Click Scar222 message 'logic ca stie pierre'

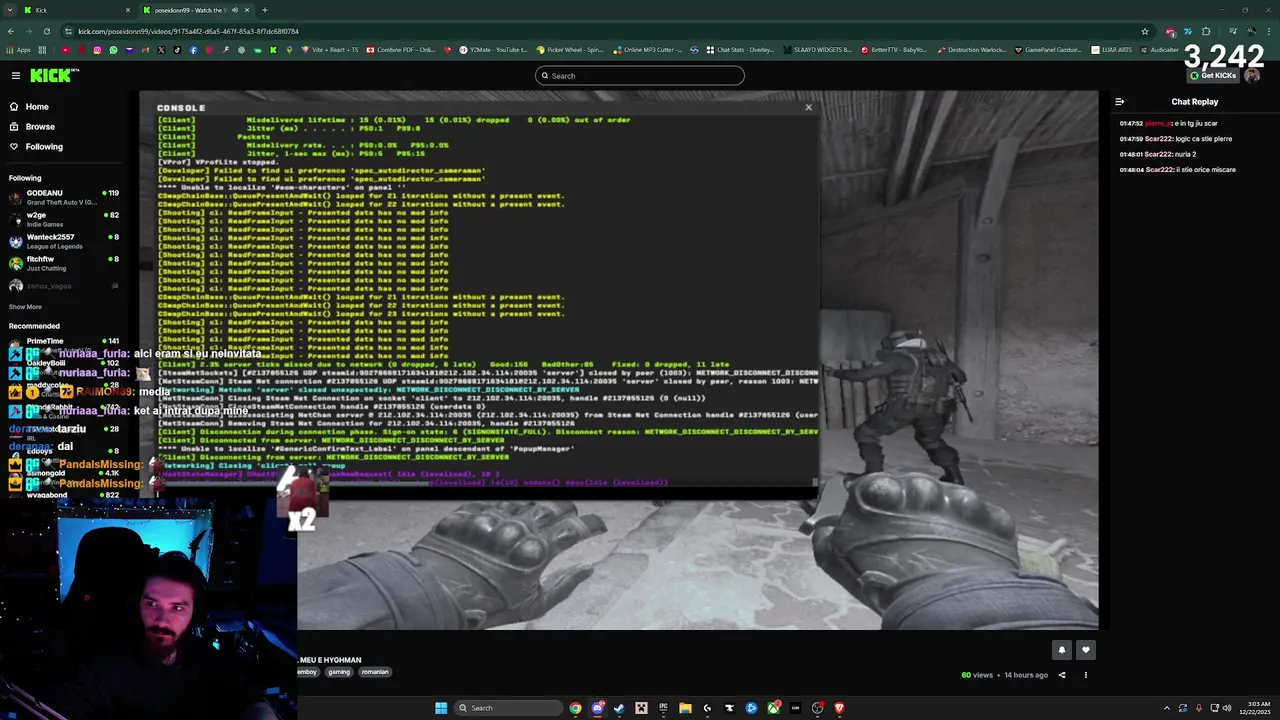click(x=1176, y=139)
